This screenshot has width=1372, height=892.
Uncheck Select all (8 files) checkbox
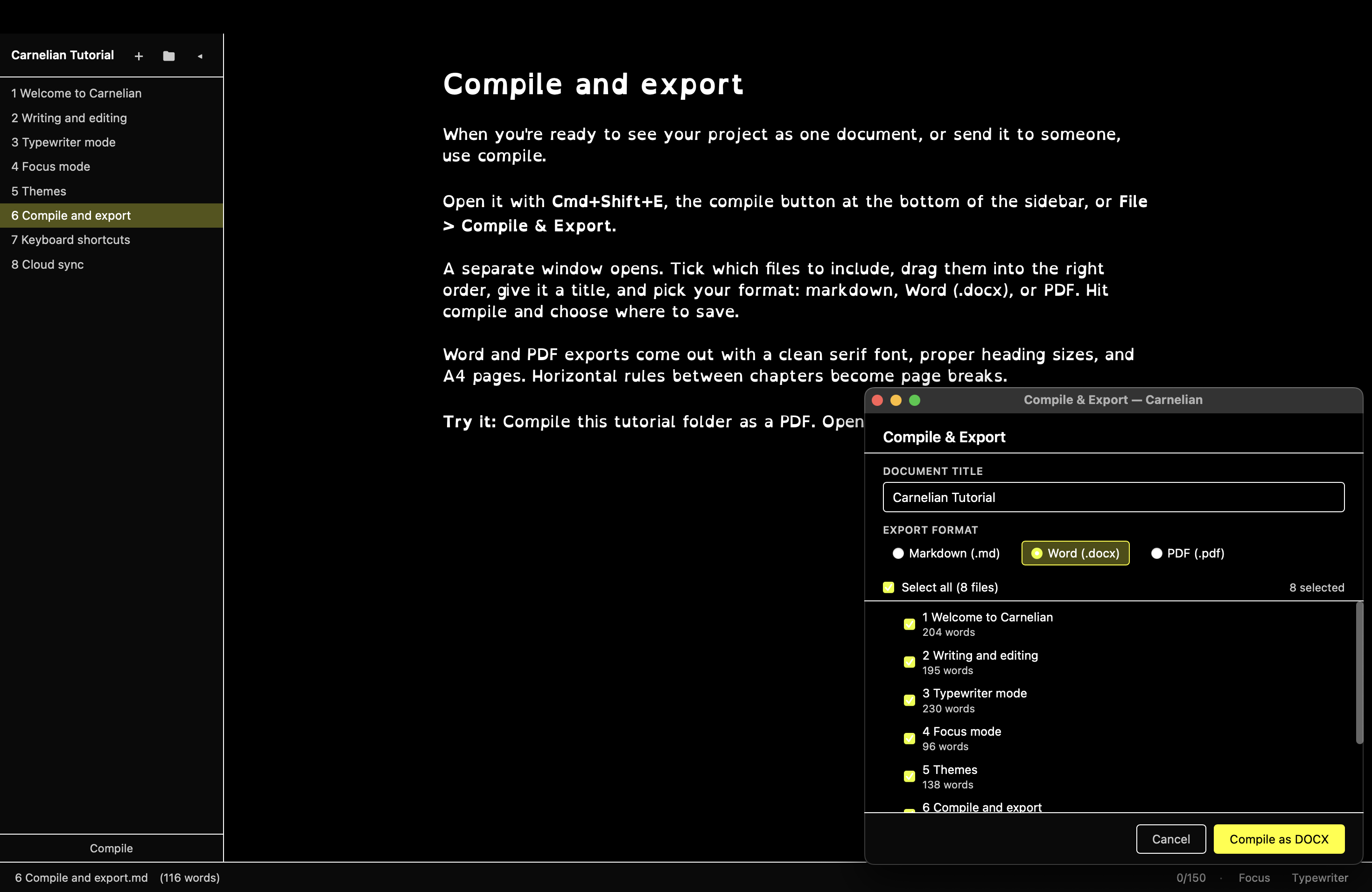coord(889,587)
